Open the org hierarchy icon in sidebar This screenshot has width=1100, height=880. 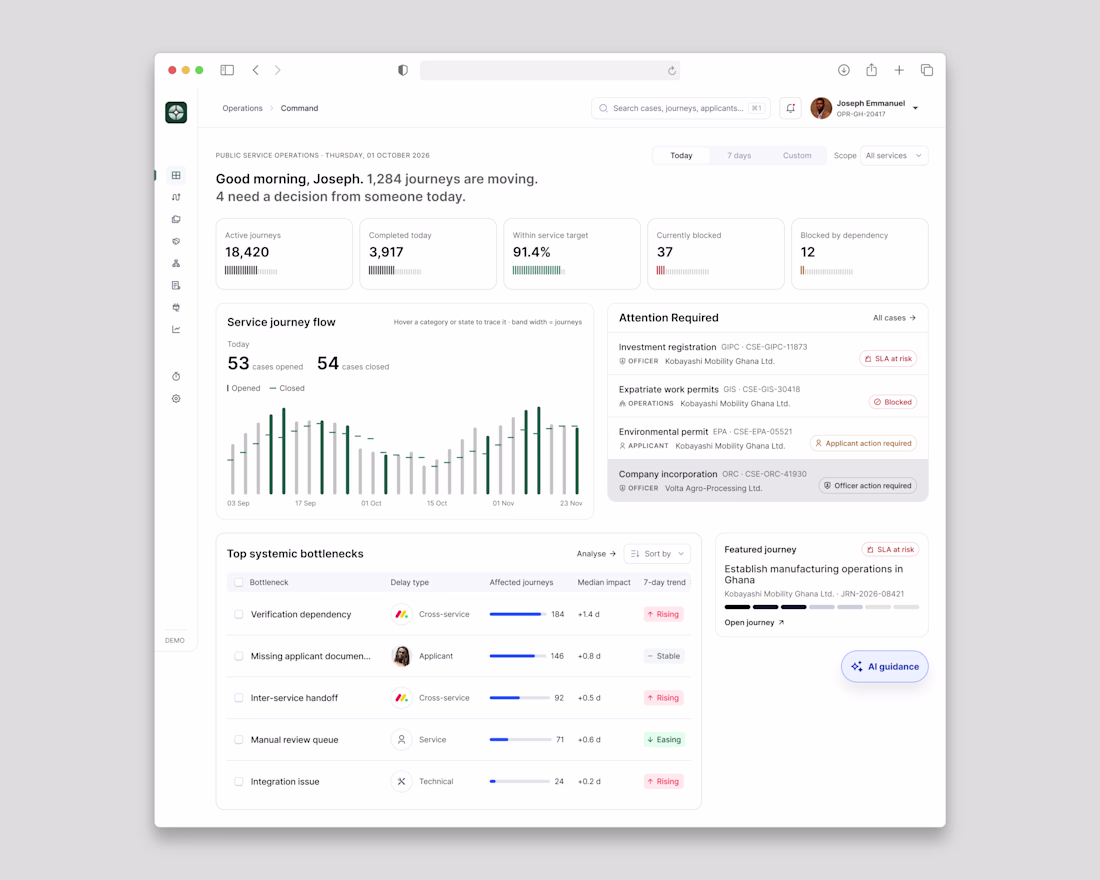click(x=176, y=263)
